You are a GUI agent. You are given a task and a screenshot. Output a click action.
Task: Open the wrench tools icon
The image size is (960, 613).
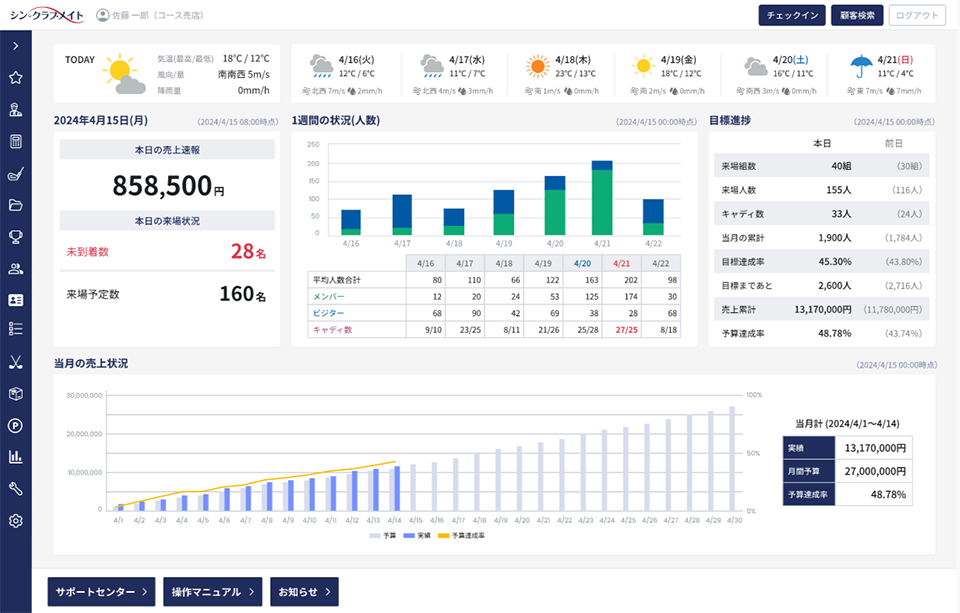pyautogui.click(x=15, y=489)
